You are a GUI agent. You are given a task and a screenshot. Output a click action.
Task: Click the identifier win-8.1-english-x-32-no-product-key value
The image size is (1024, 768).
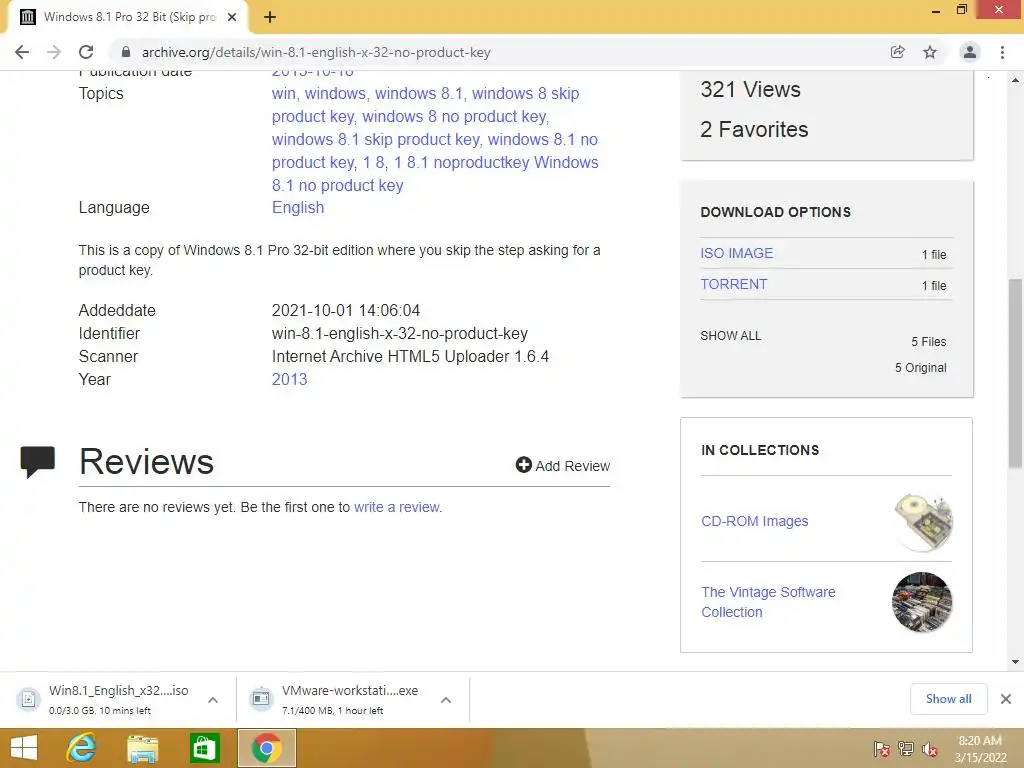pyautogui.click(x=400, y=334)
